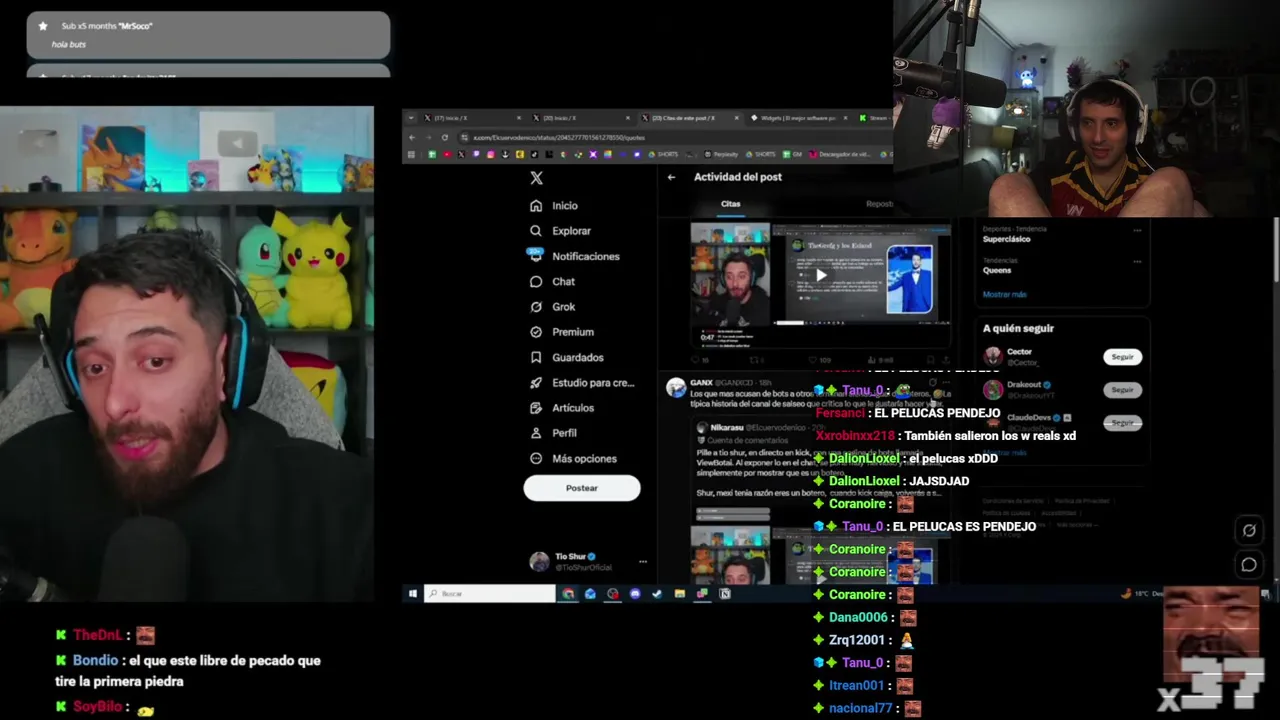Open Premium in X sidebar
This screenshot has width=1280, height=720.
click(x=562, y=332)
